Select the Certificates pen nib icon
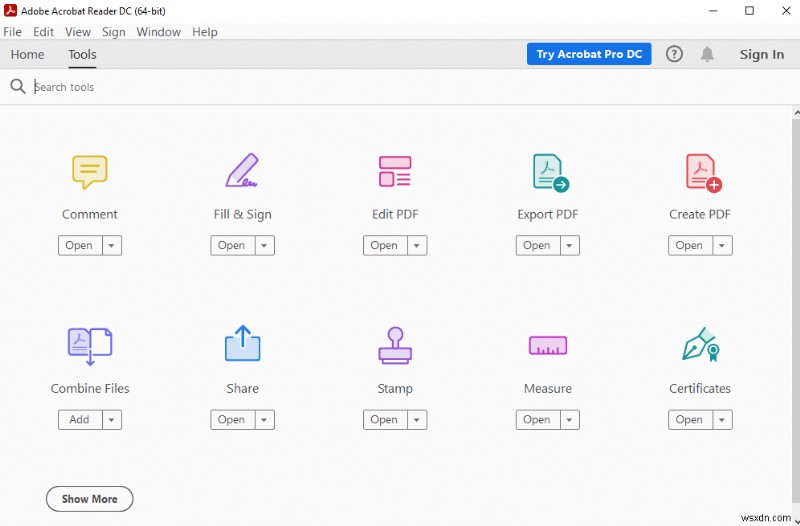 point(701,344)
